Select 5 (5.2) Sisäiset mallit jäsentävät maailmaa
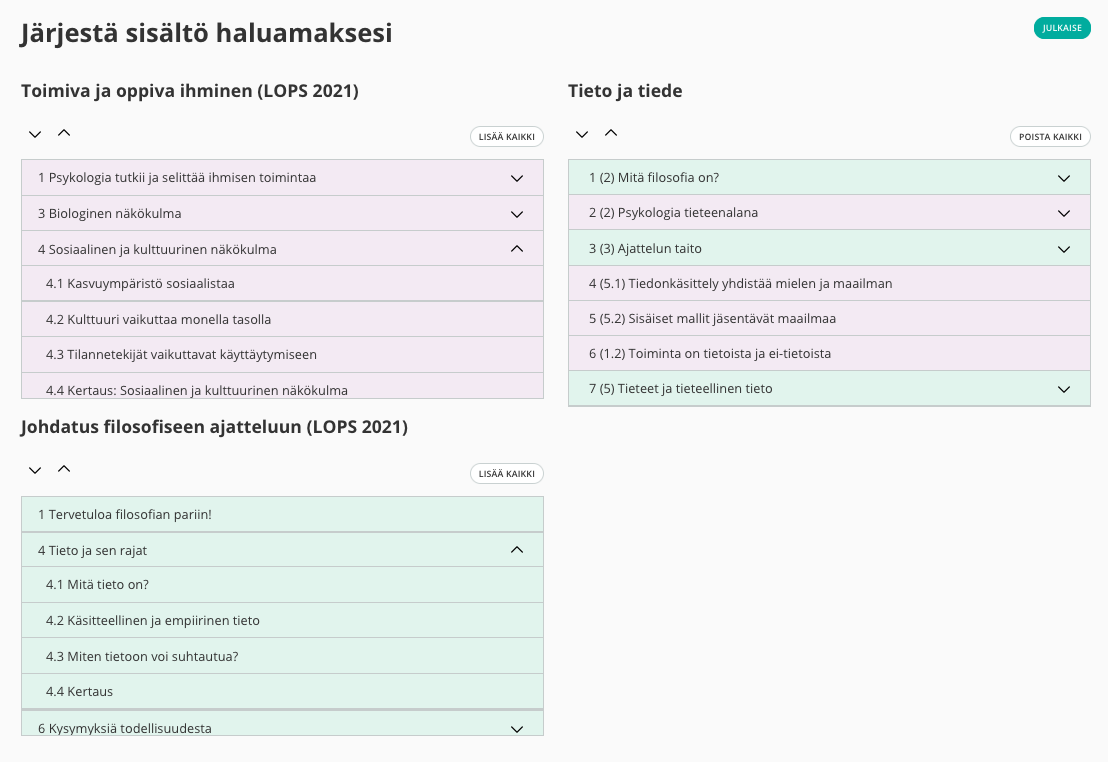The height and width of the screenshot is (762, 1108). 712,319
